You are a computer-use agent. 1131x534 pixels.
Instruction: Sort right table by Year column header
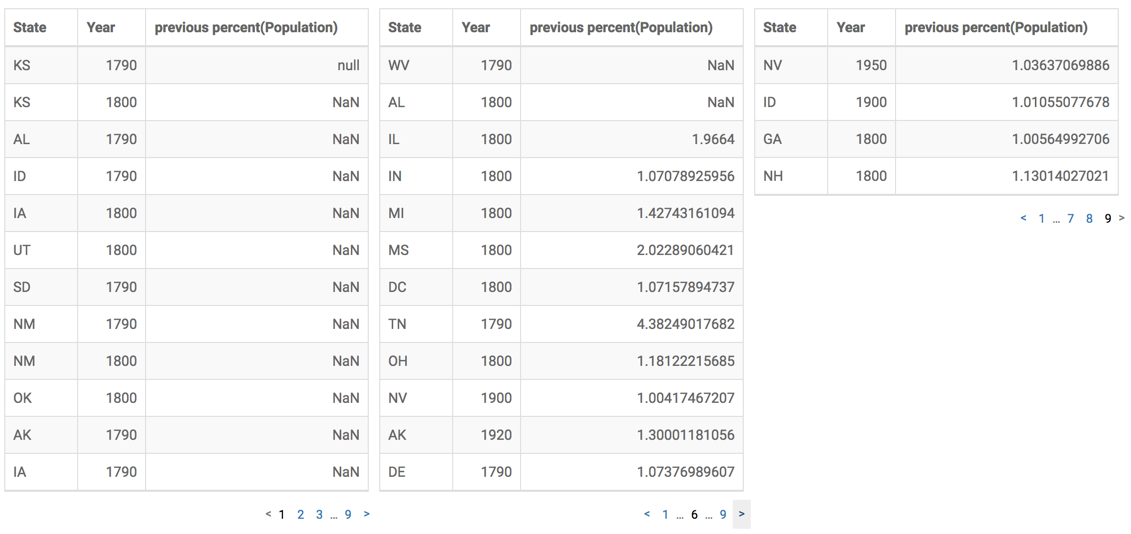coord(851,27)
